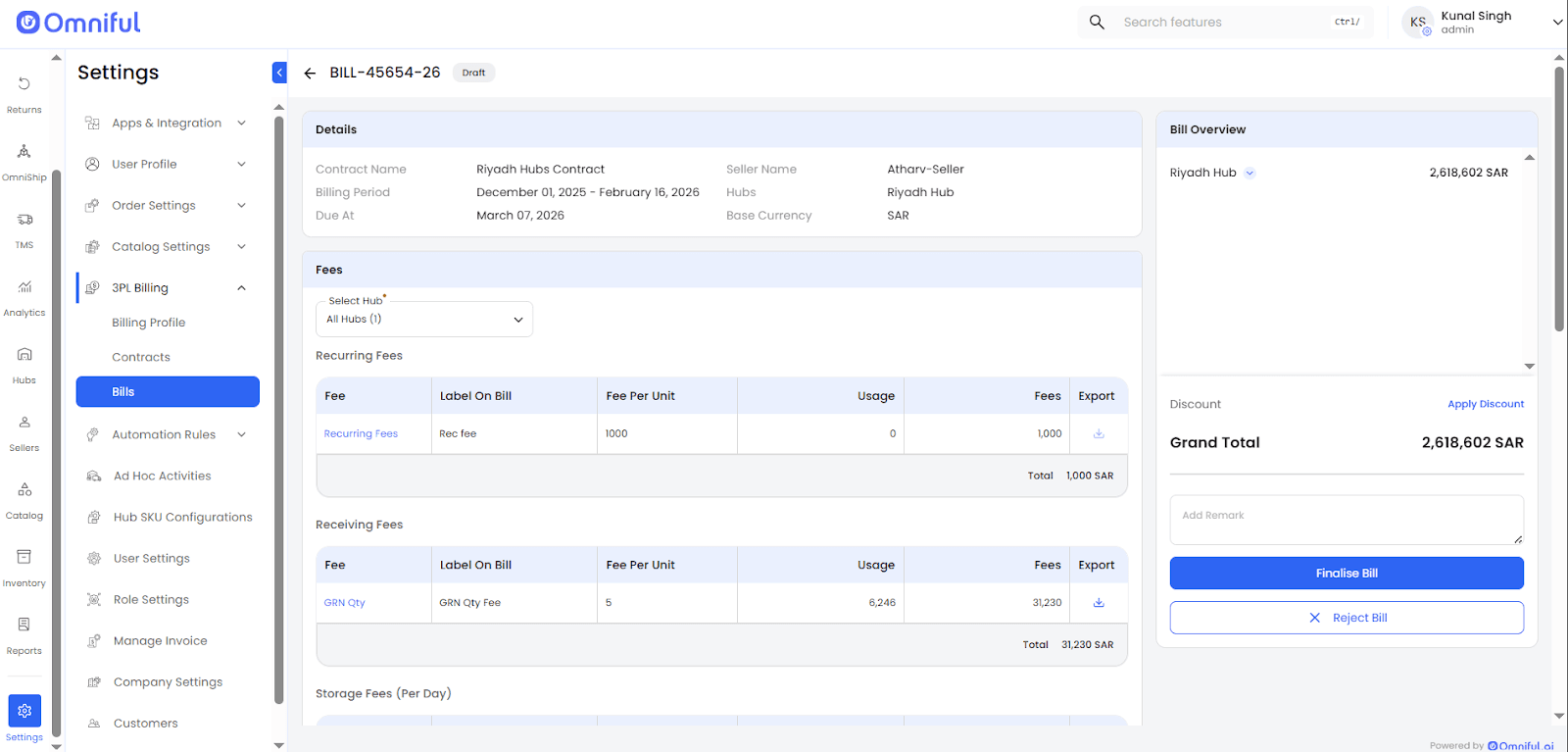
Task: Click the back arrow beside BILL-45654-26
Action: (x=310, y=74)
